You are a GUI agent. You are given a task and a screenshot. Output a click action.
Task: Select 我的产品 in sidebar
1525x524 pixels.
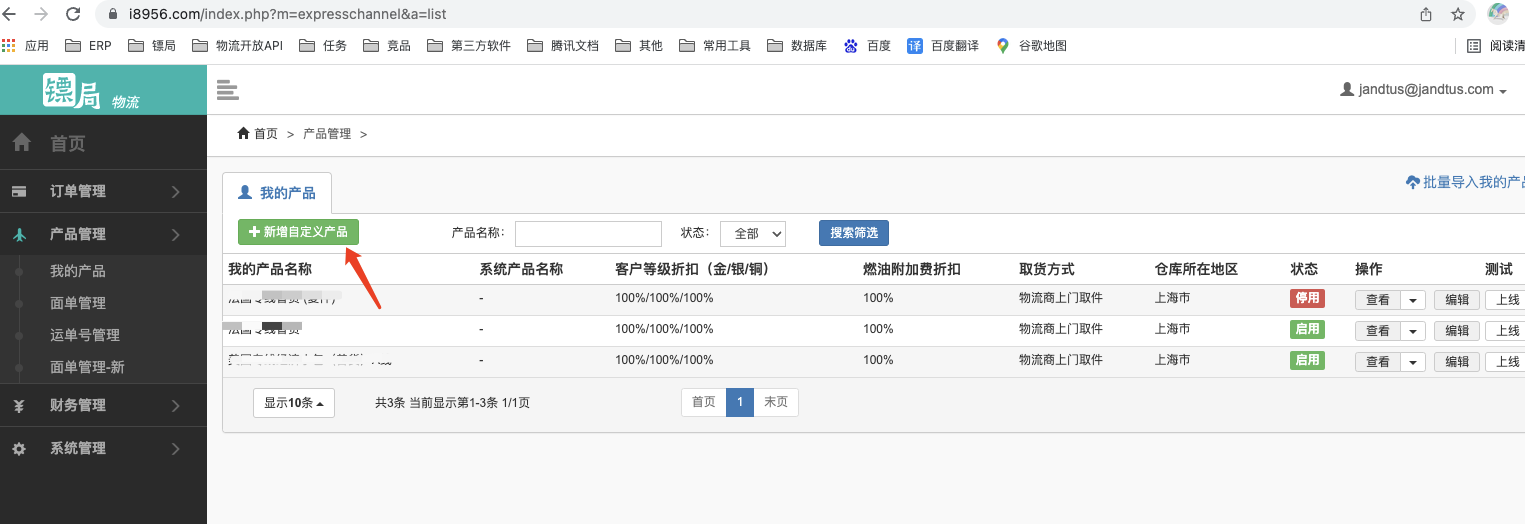78,271
